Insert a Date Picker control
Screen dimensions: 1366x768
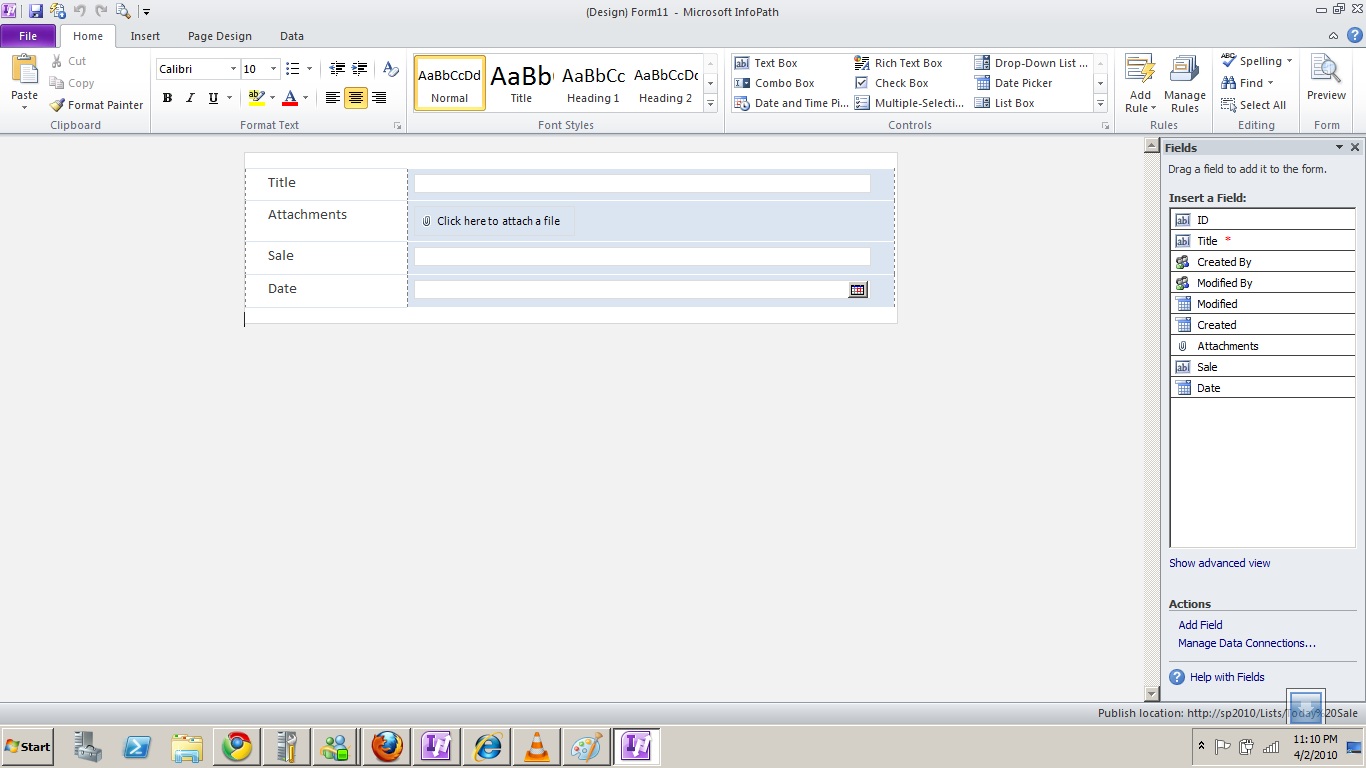click(x=1023, y=83)
